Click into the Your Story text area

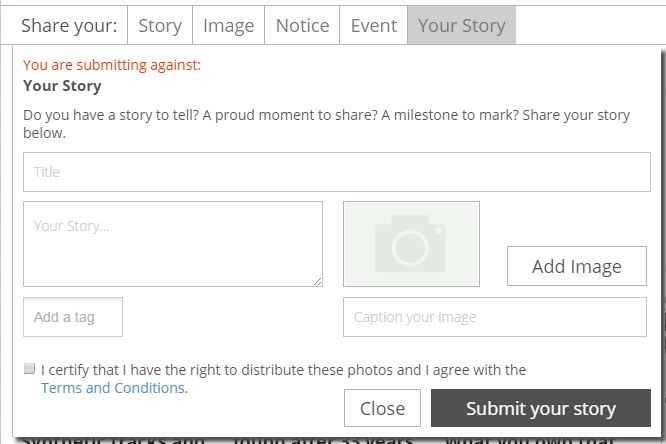pyautogui.click(x=172, y=244)
